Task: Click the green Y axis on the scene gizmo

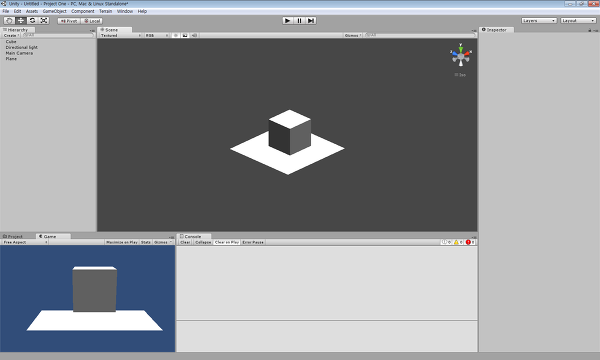Action: [x=461, y=49]
